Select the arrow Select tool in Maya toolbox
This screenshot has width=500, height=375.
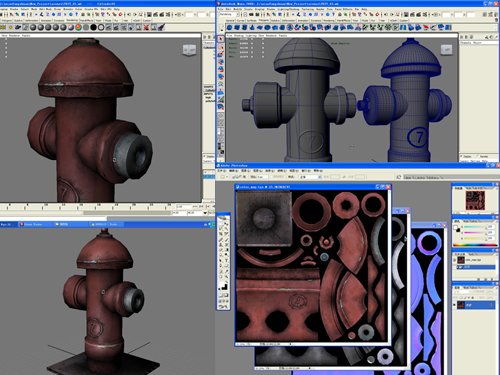pos(221,39)
